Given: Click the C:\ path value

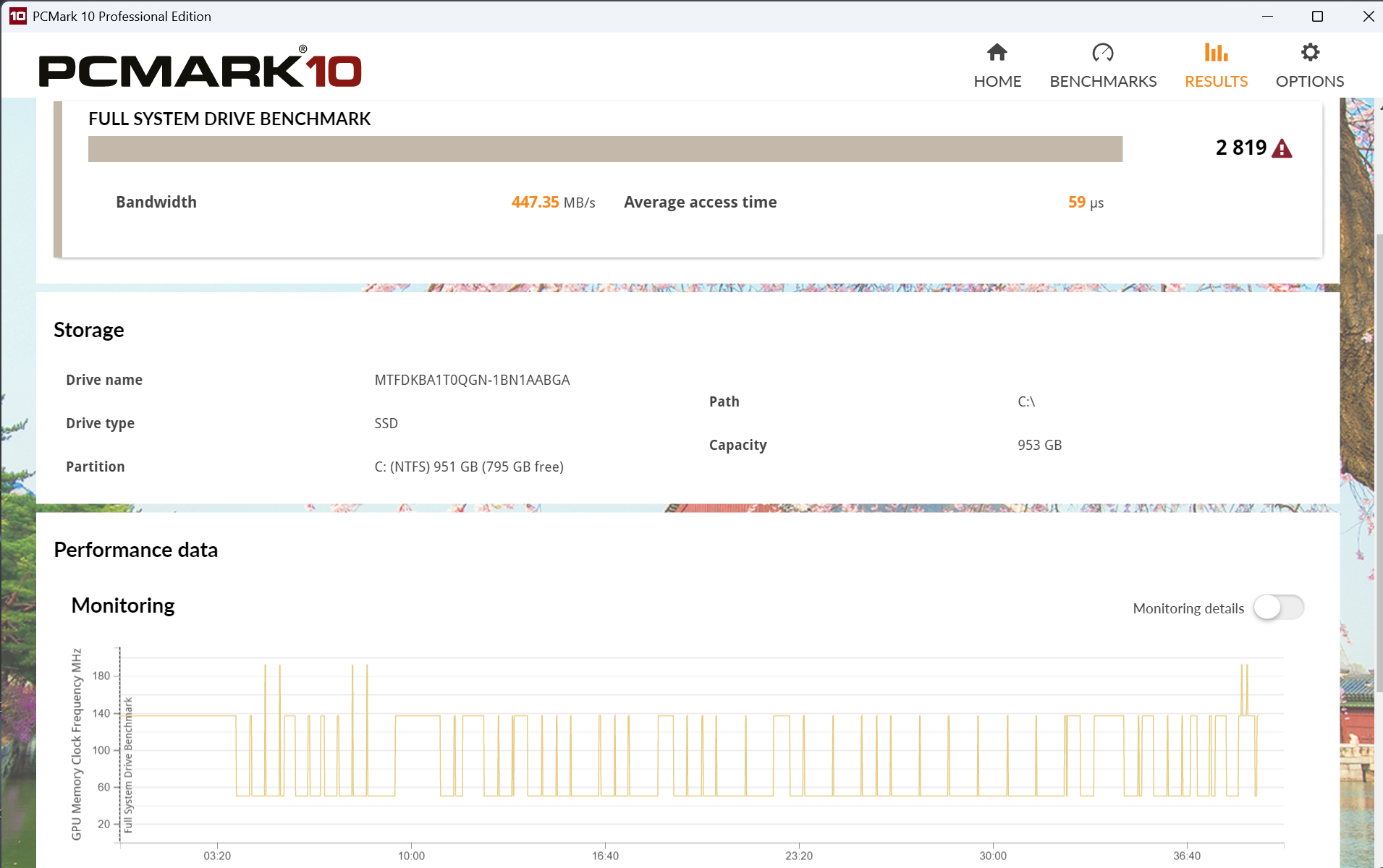Looking at the screenshot, I should pyautogui.click(x=1026, y=401).
